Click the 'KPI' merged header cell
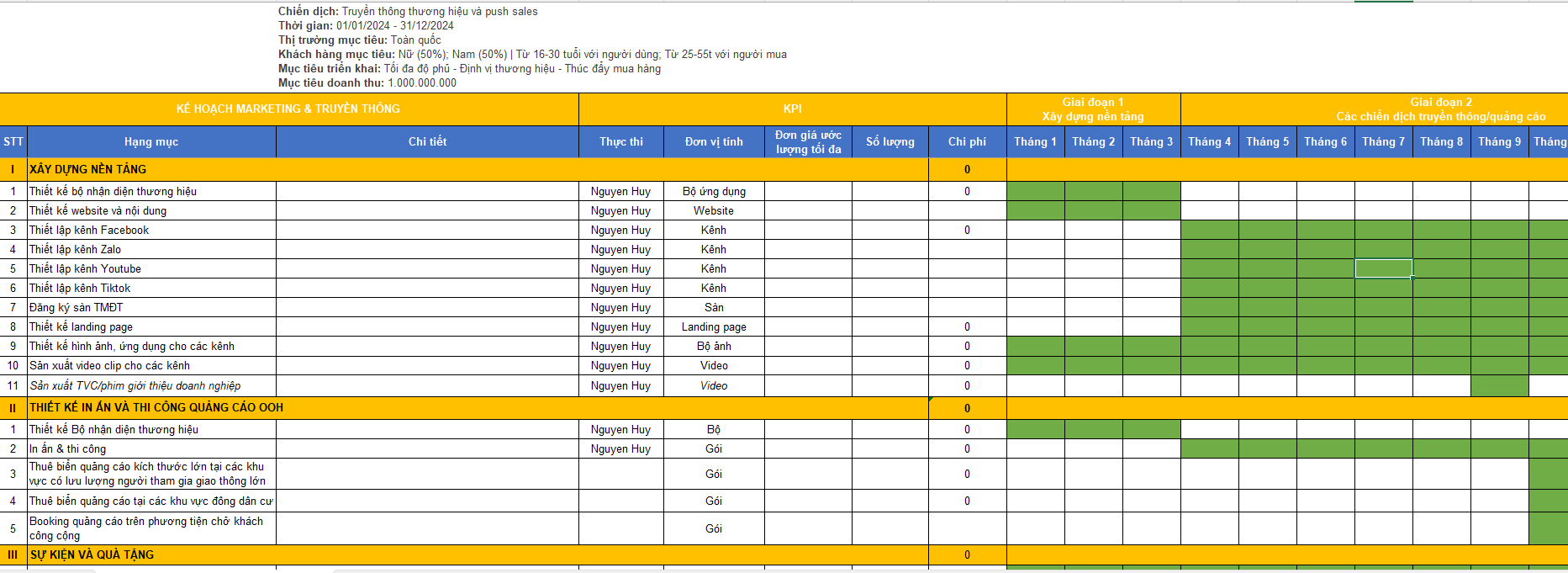The height and width of the screenshot is (573, 1568). click(x=792, y=109)
